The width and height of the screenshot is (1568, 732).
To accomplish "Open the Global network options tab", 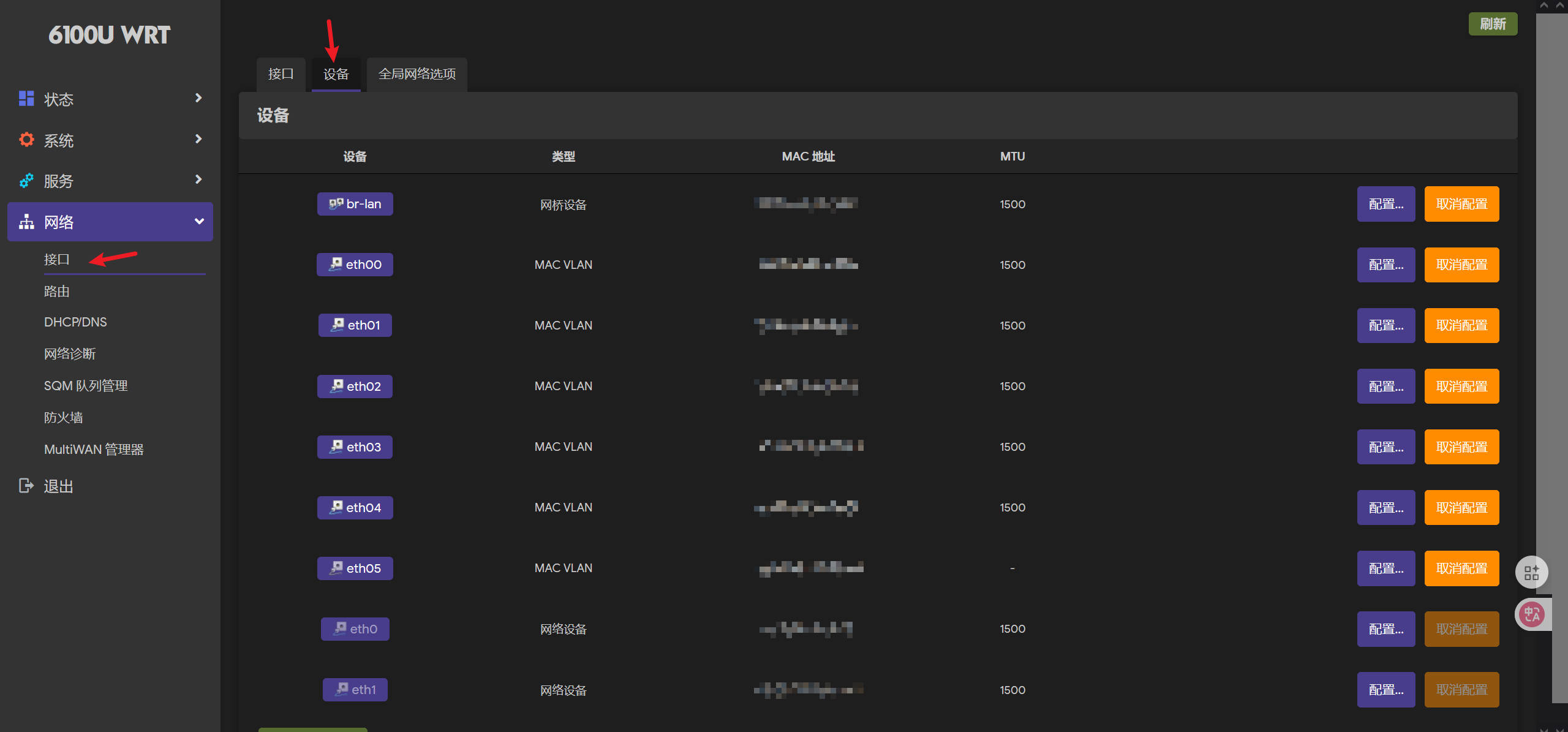I will 417,74.
